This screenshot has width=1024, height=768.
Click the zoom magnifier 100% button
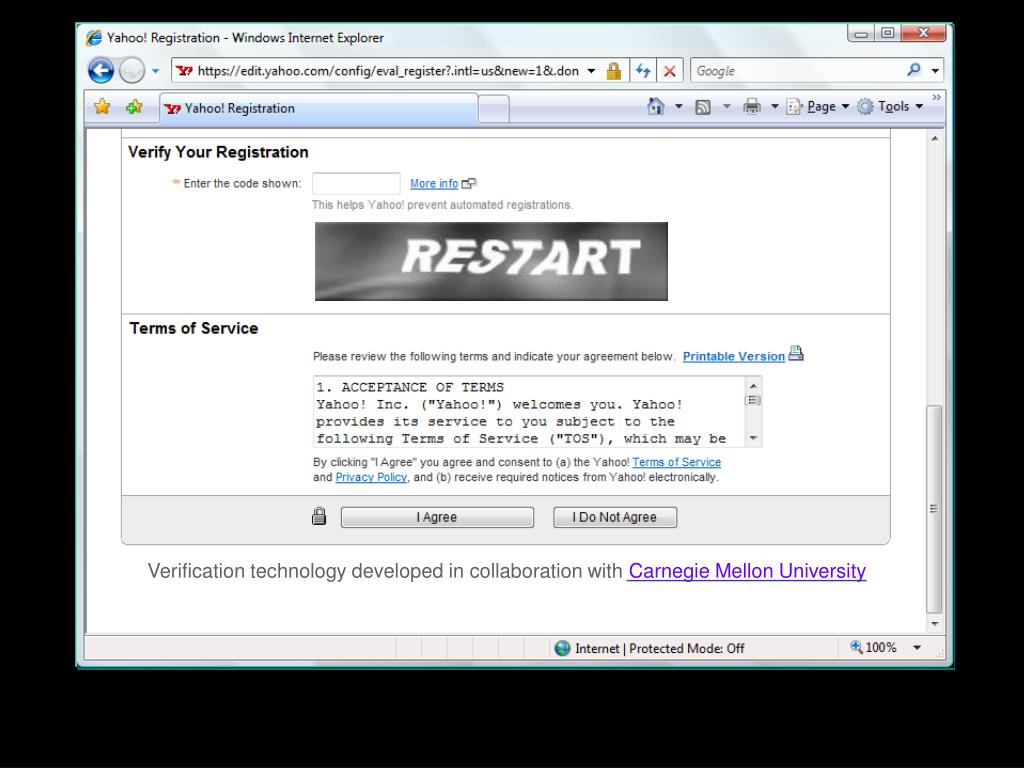point(873,647)
